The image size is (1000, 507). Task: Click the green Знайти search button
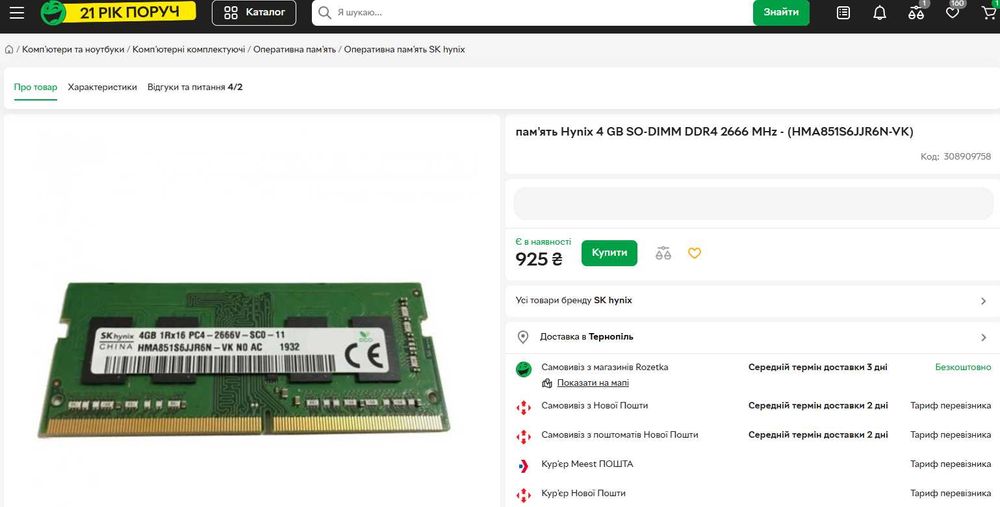tap(781, 13)
